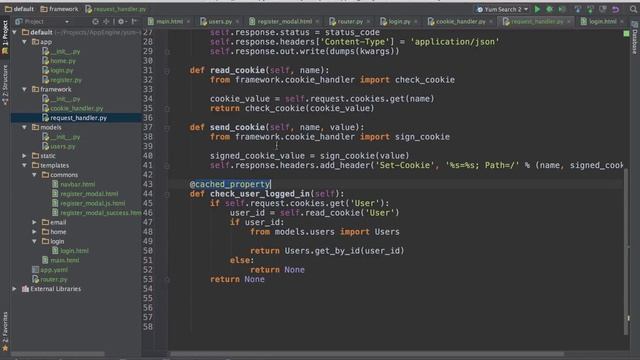This screenshot has height=360, width=640.
Task: Fold the send_cookie method at line 37
Action: tap(167, 128)
